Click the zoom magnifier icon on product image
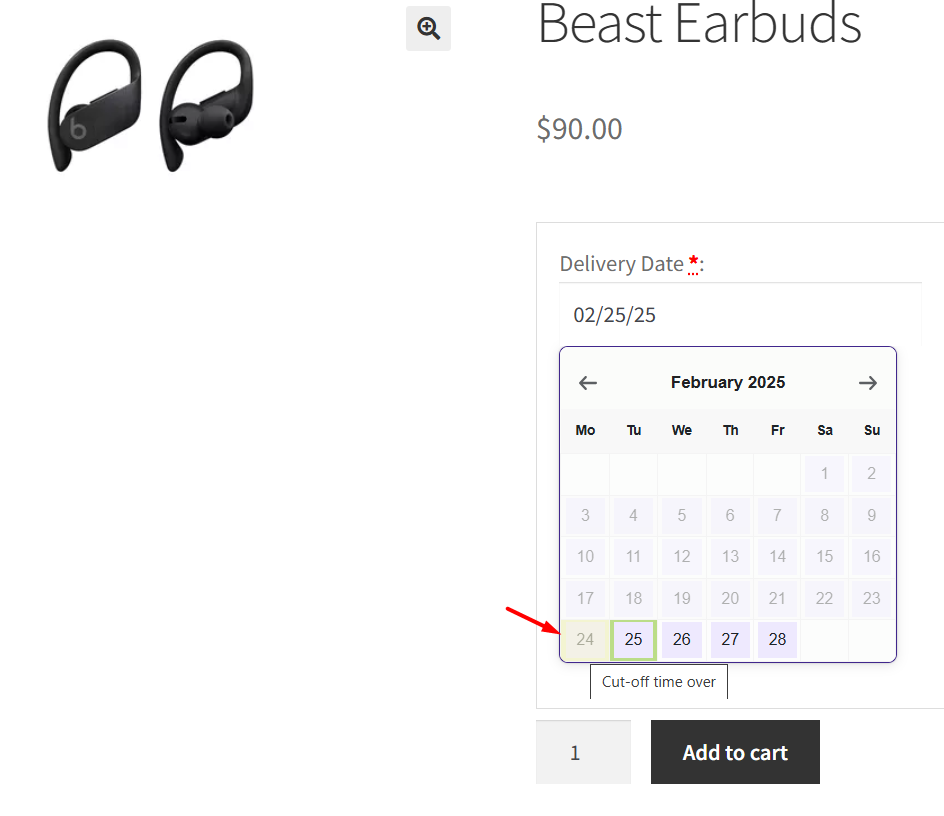The image size is (944, 816). (x=429, y=28)
